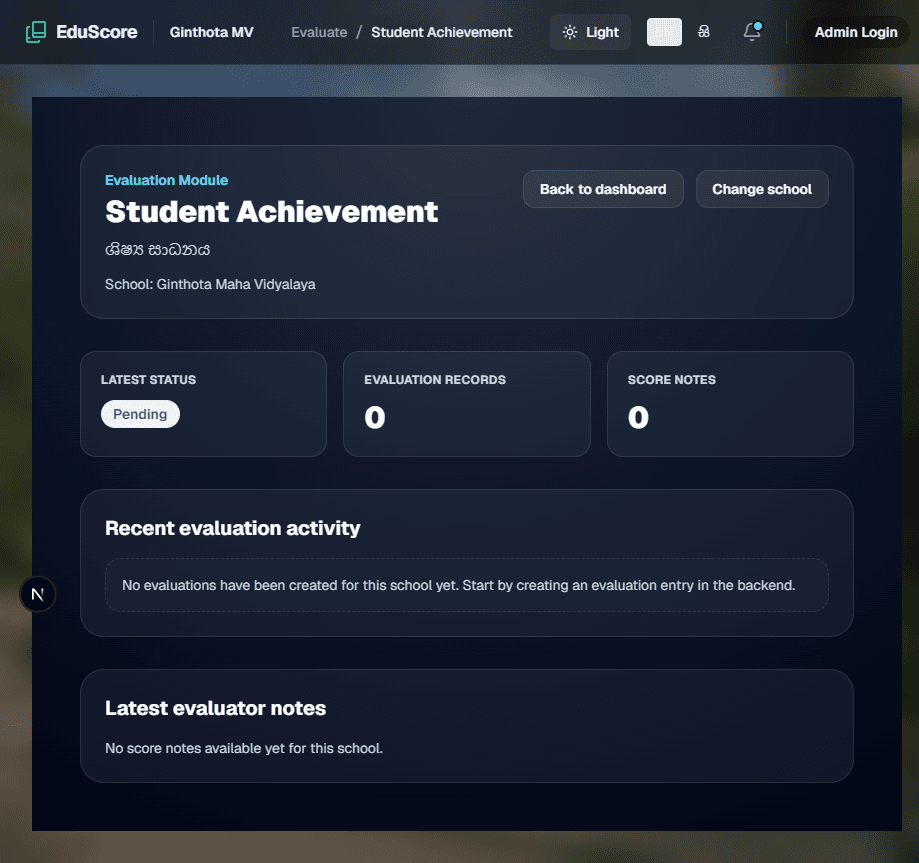Click the zero under Evaluation Records
The height and width of the screenshot is (863, 919).
pos(375,417)
